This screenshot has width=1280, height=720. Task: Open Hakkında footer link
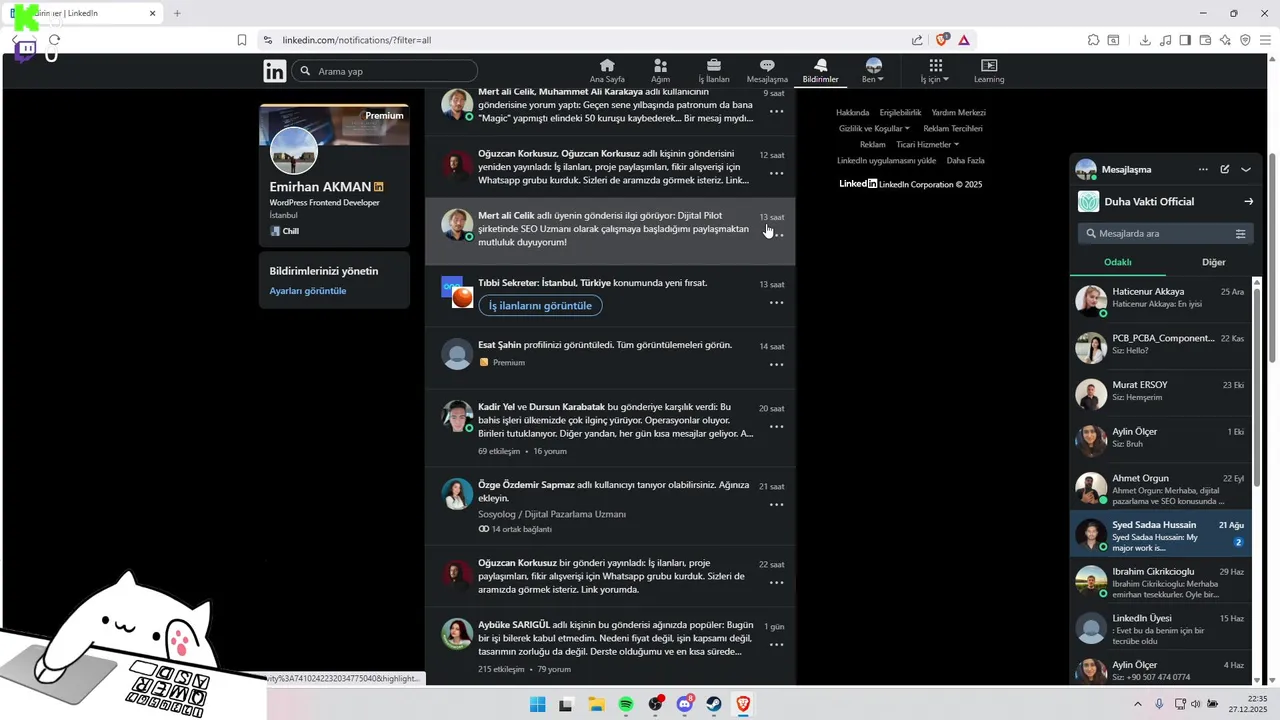852,113
